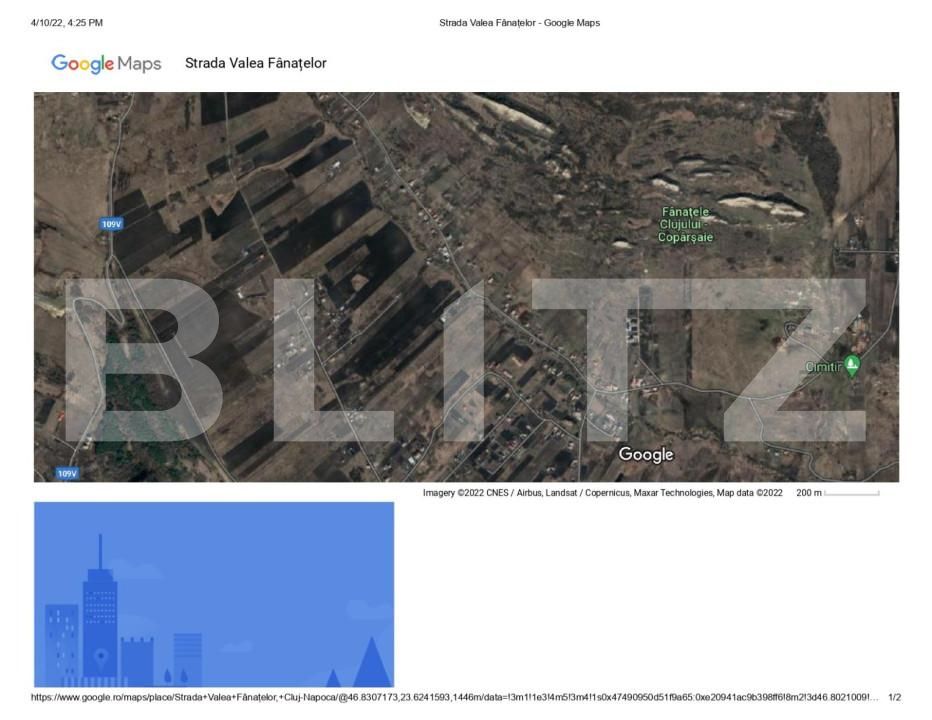
Task: Click the imagery attribution text below map
Action: (602, 493)
